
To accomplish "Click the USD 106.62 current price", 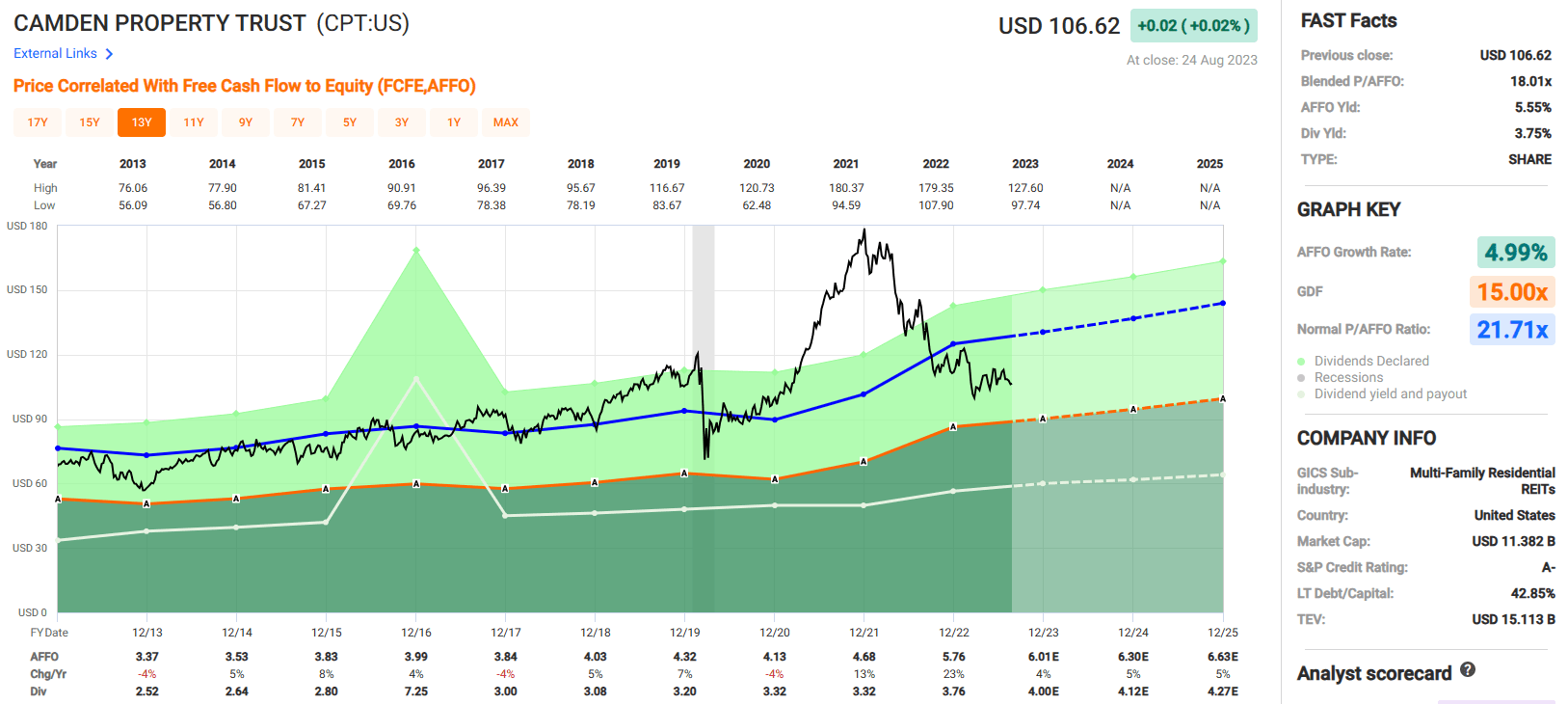I will [x=1059, y=26].
